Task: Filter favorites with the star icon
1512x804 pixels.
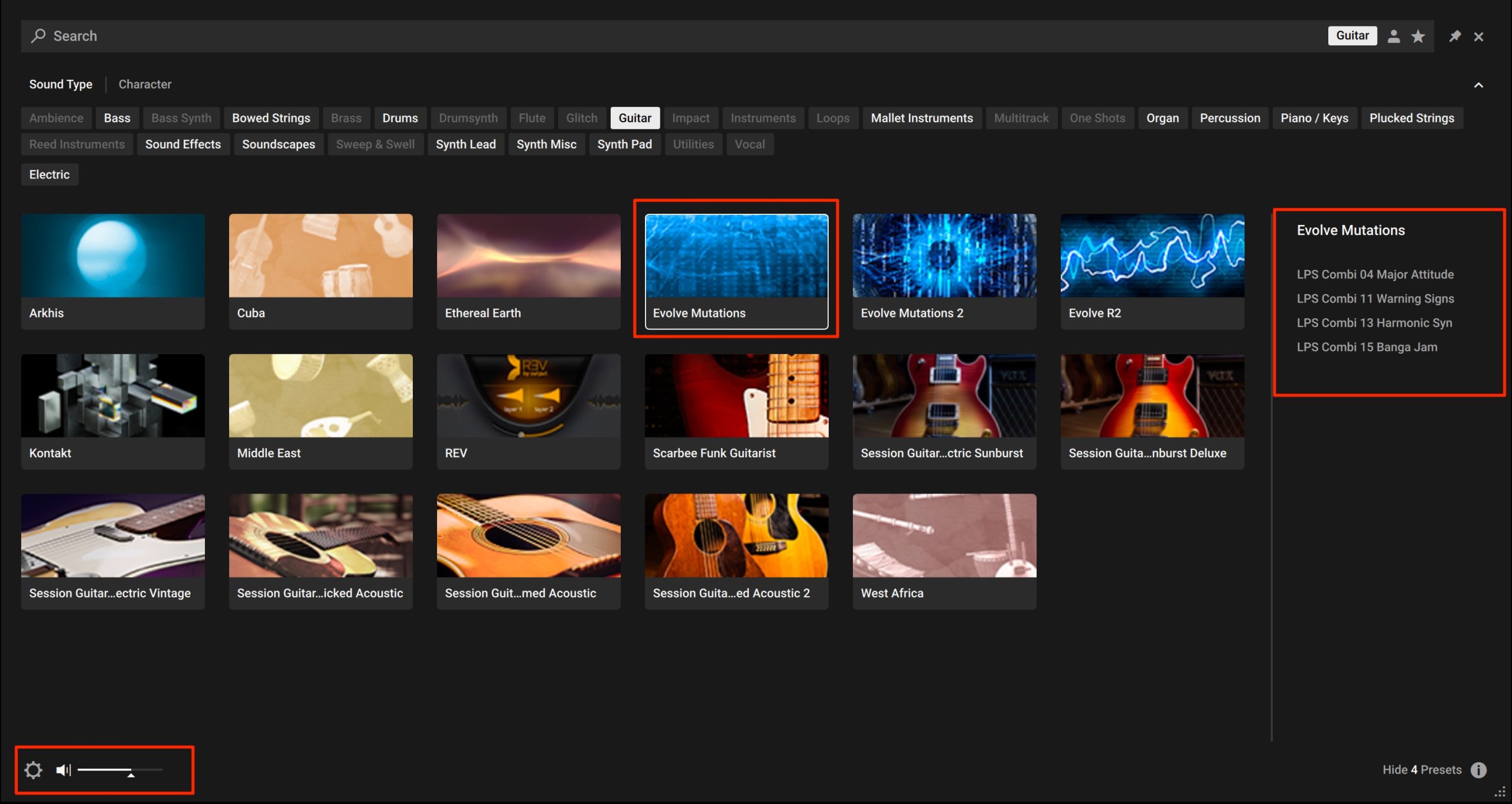Action: 1417,36
